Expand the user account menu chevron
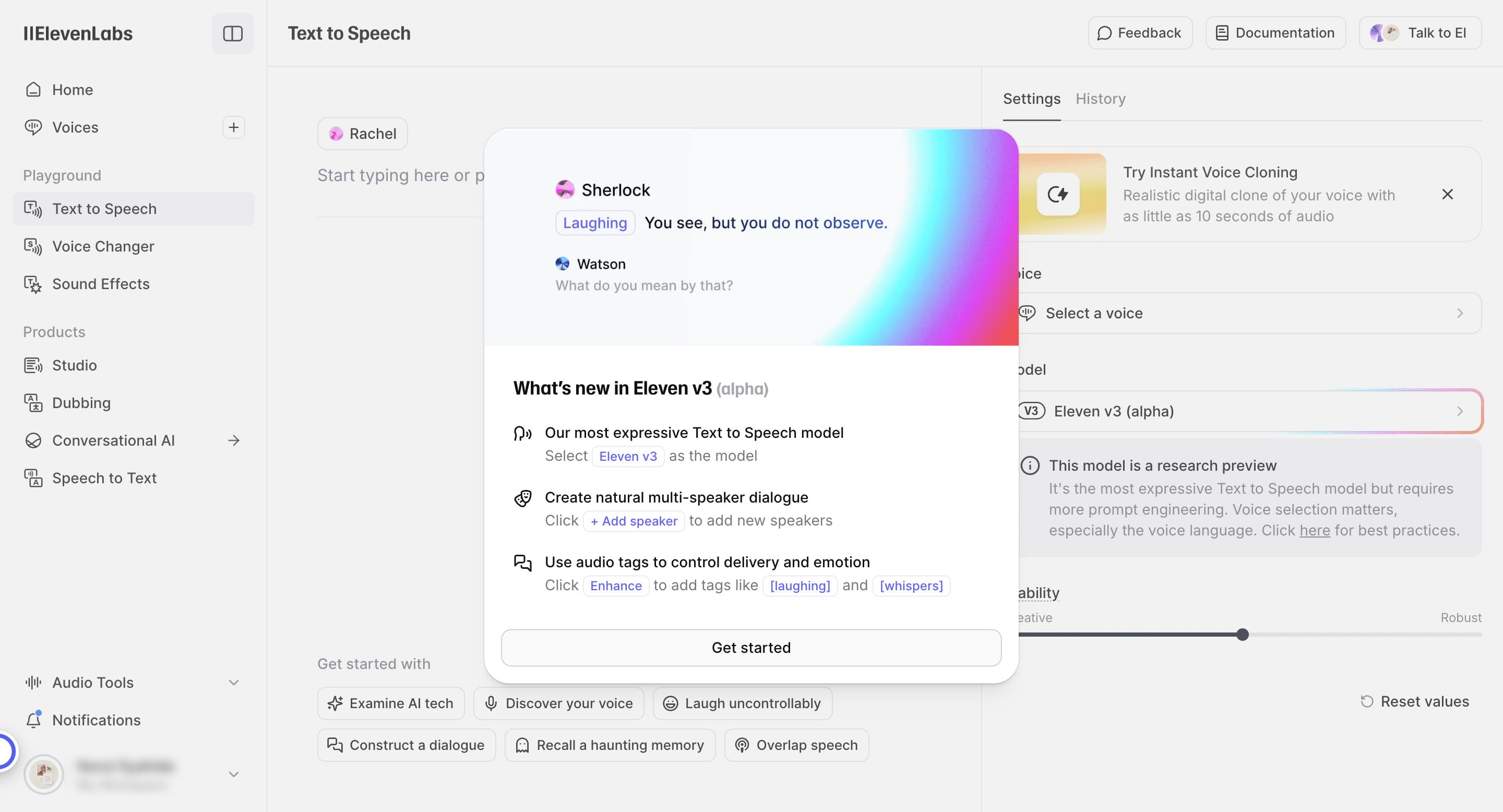 [233, 774]
